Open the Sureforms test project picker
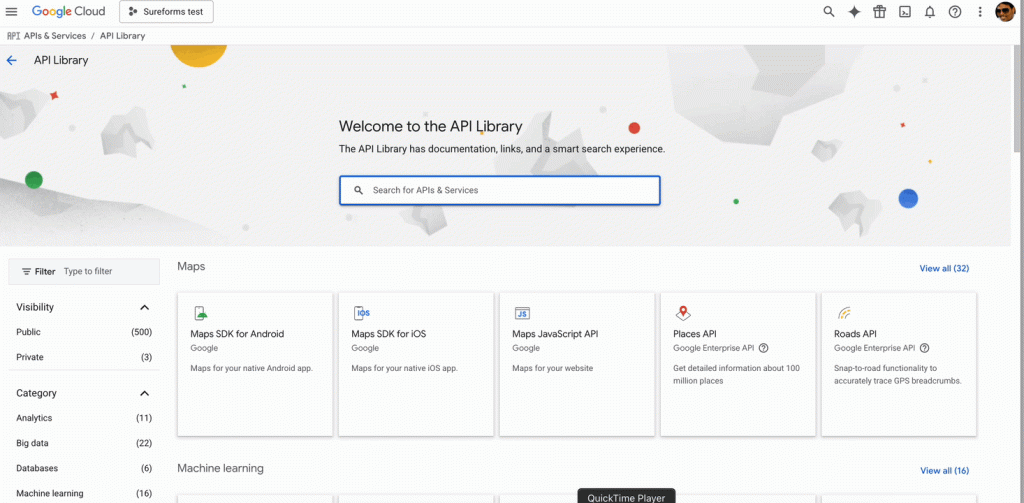Viewport: 1024px width, 503px height. click(x=166, y=12)
